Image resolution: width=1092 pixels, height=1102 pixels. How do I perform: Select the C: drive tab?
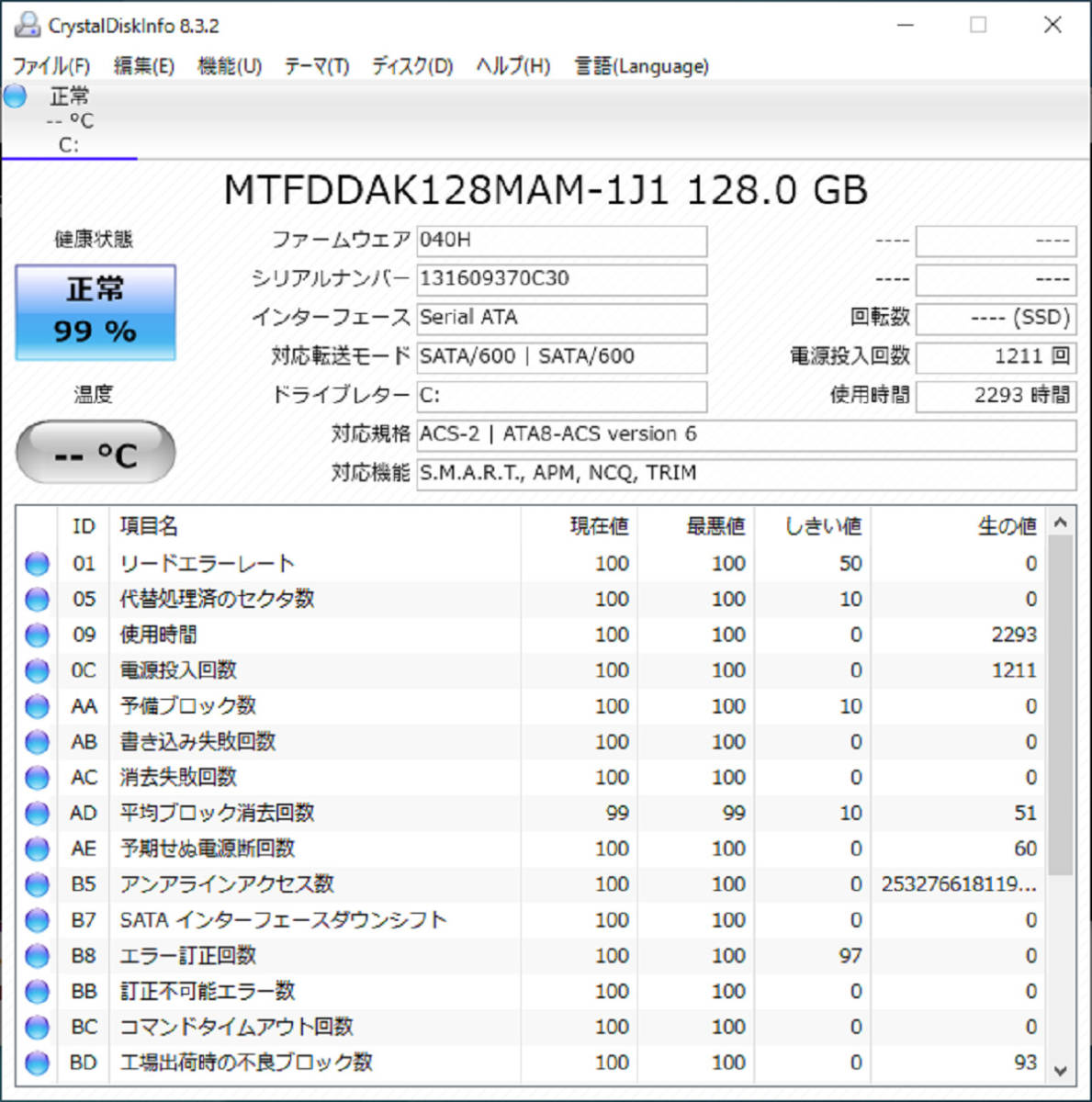69,119
